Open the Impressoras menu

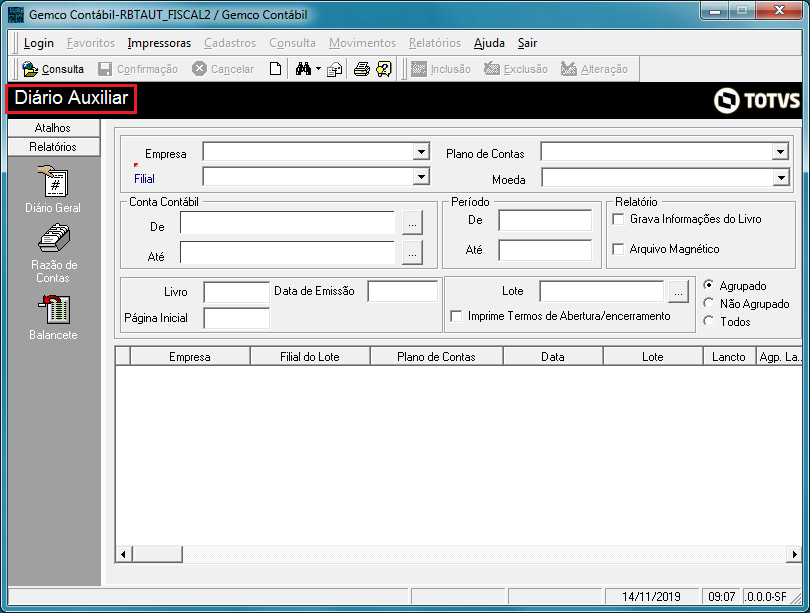(x=159, y=43)
